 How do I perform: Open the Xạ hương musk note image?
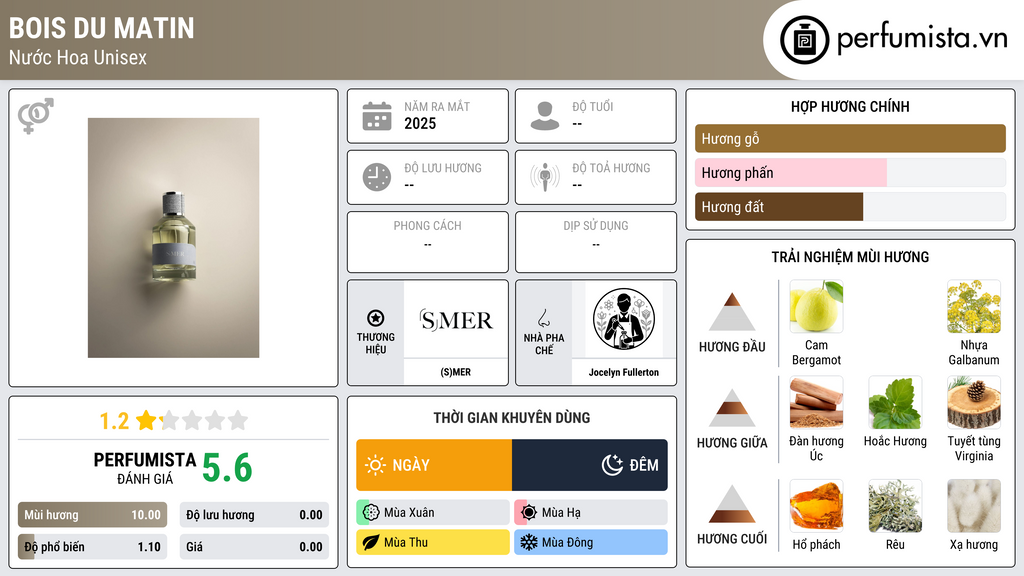click(x=974, y=506)
